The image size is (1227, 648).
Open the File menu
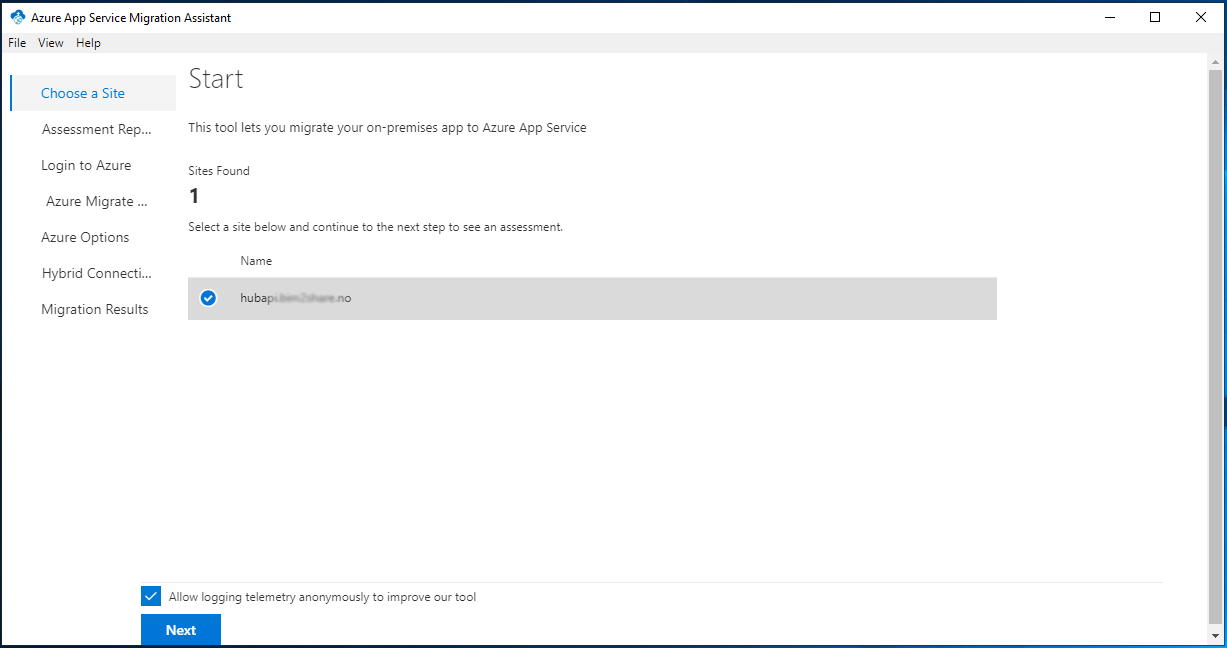point(17,43)
